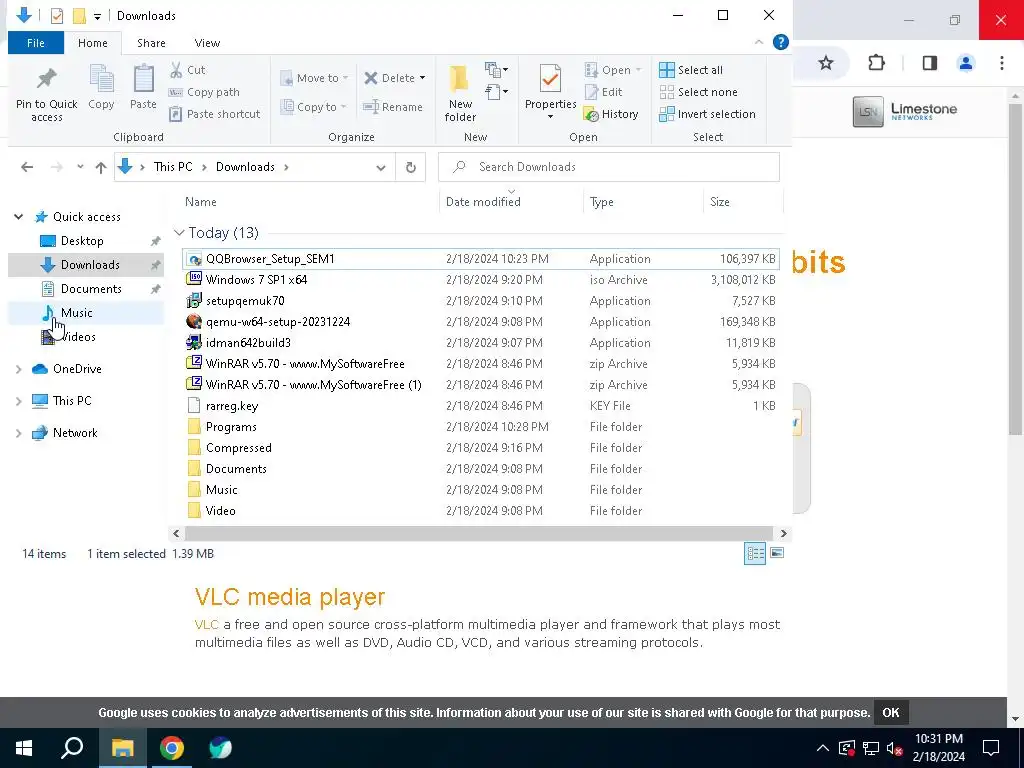Open Delete options arrow
The image size is (1024, 768).
click(x=423, y=78)
